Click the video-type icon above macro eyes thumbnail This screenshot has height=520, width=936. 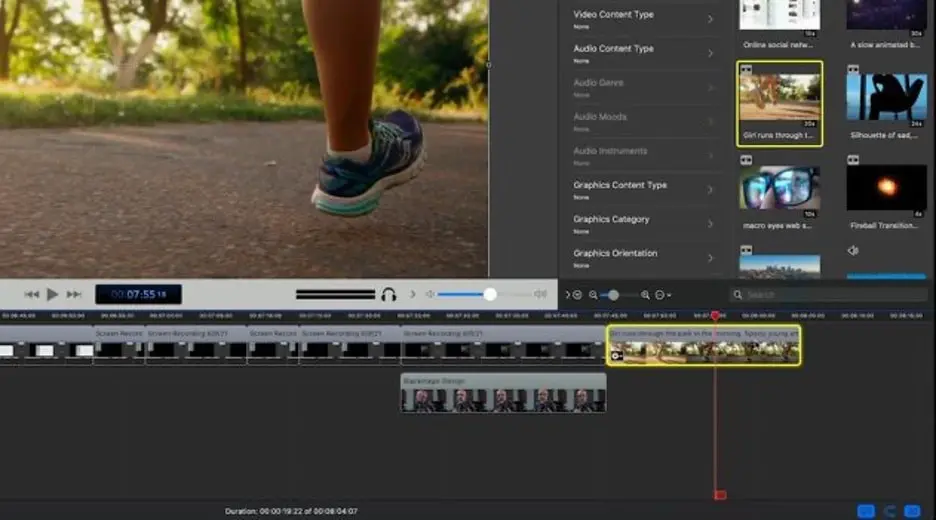[746, 159]
